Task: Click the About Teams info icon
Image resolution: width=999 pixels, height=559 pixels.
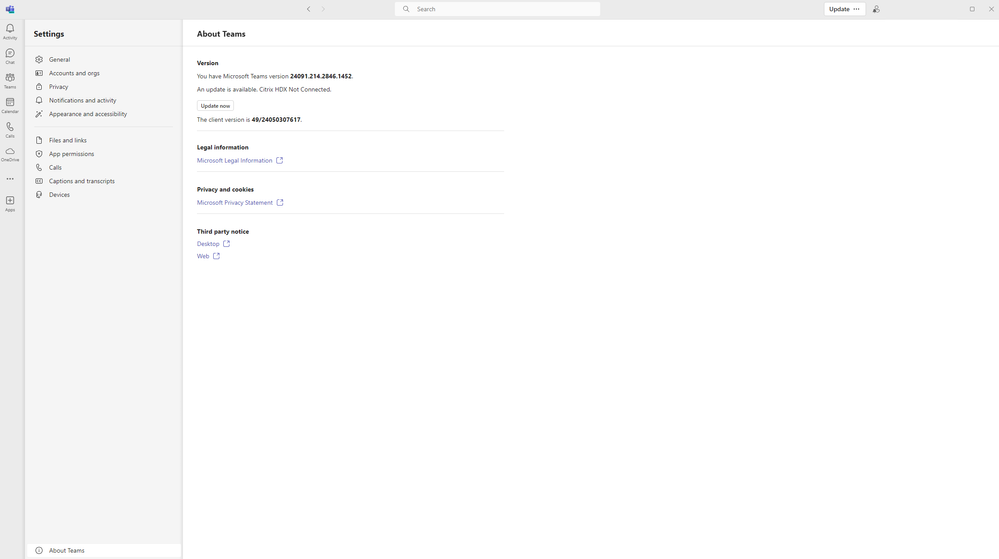Action: click(39, 551)
